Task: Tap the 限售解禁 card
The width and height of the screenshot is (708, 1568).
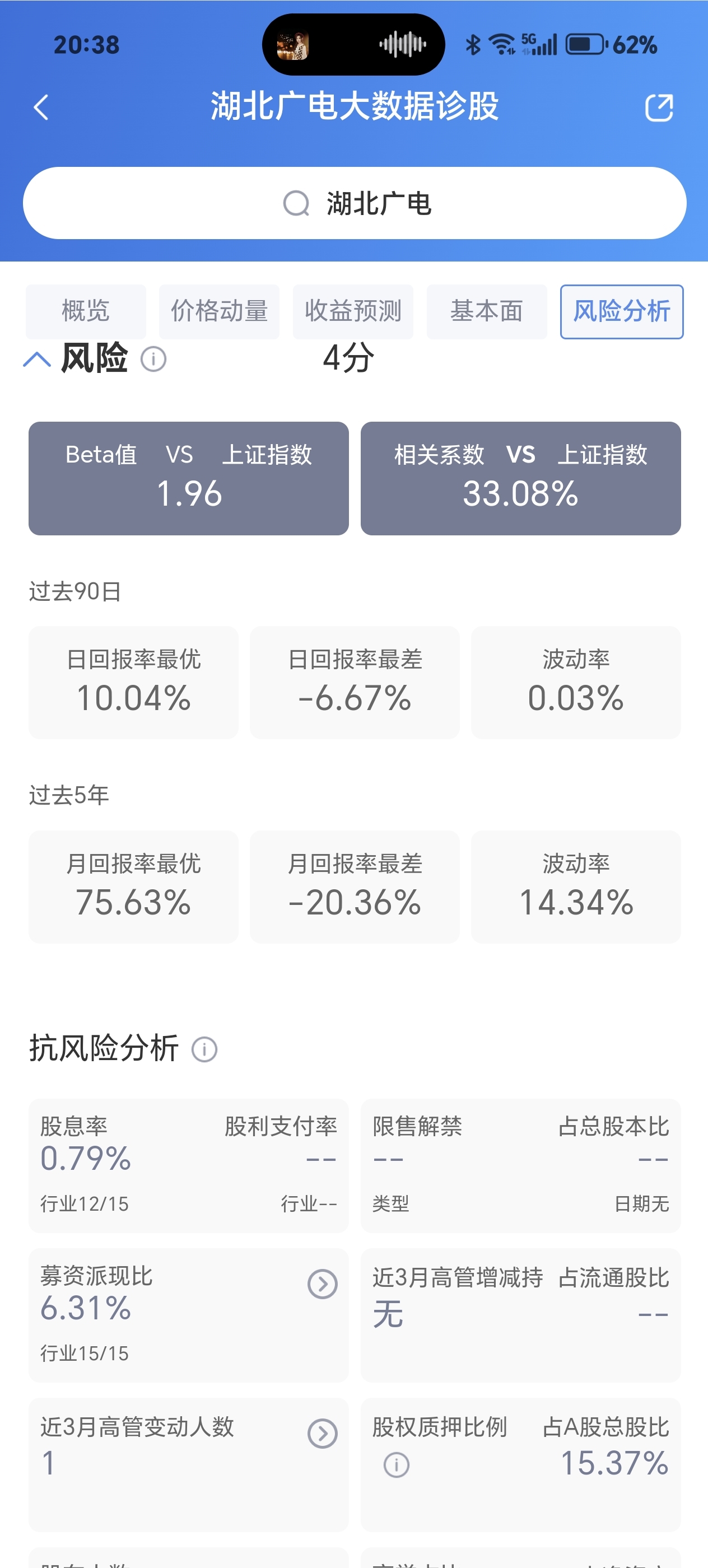Action: click(520, 1166)
